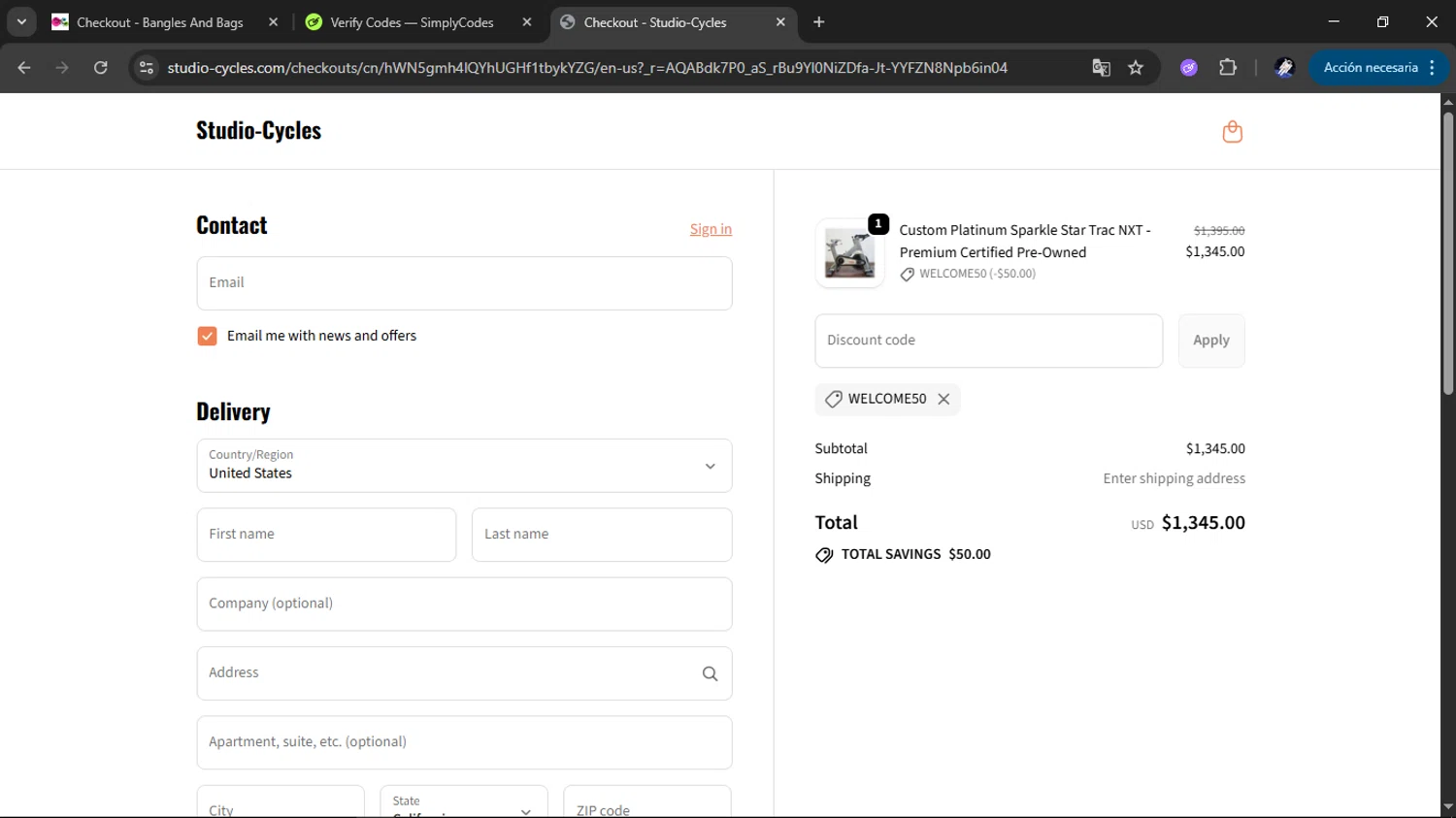Click the Total price $1,345.00
This screenshot has width=1456, height=818.
[1203, 523]
